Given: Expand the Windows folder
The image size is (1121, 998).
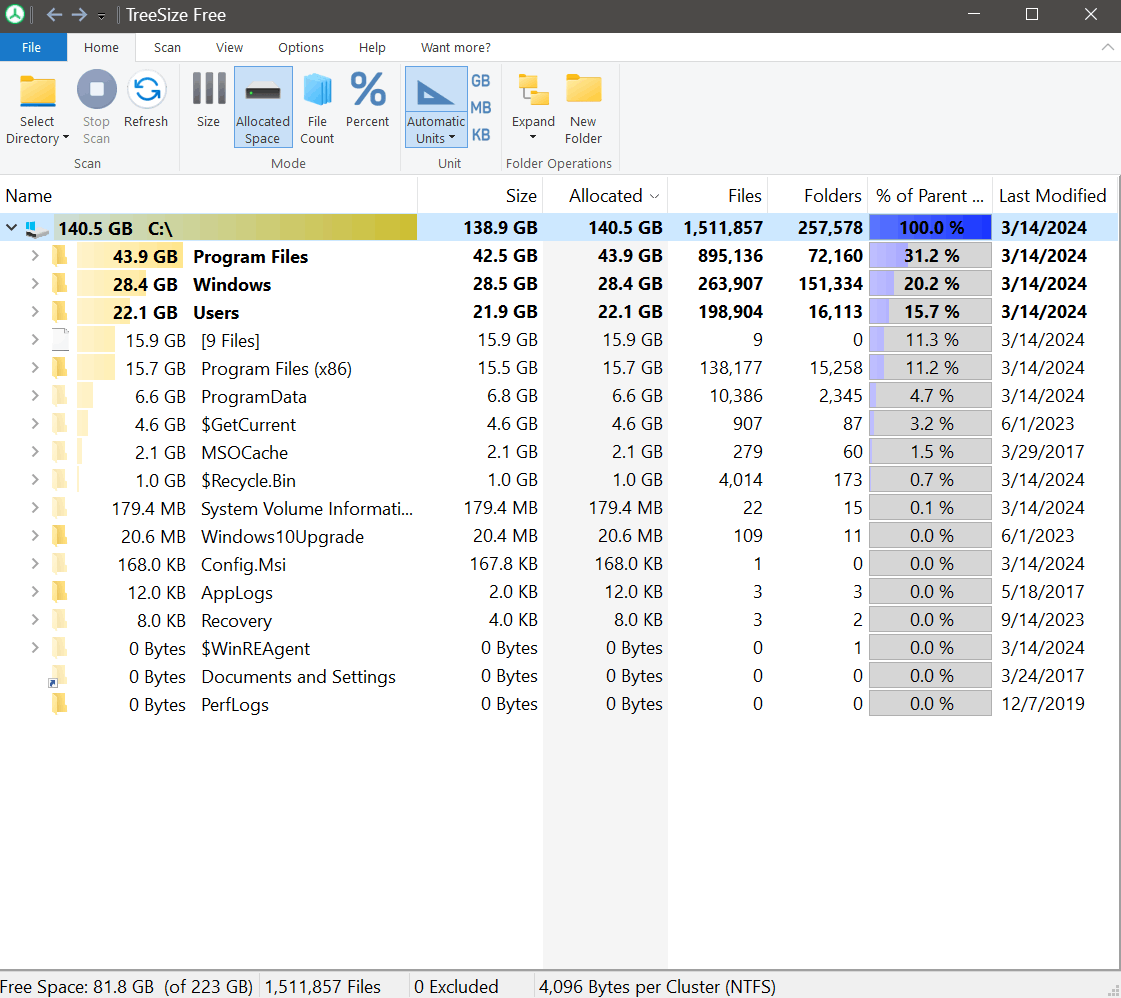Looking at the screenshot, I should [x=35, y=284].
